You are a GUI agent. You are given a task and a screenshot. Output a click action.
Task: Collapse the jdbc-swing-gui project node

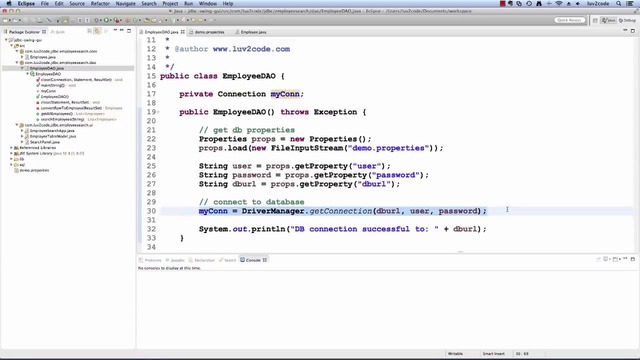(x=6, y=40)
